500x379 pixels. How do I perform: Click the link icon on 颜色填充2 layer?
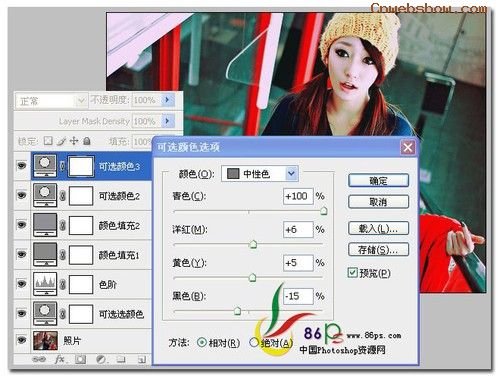[63, 225]
